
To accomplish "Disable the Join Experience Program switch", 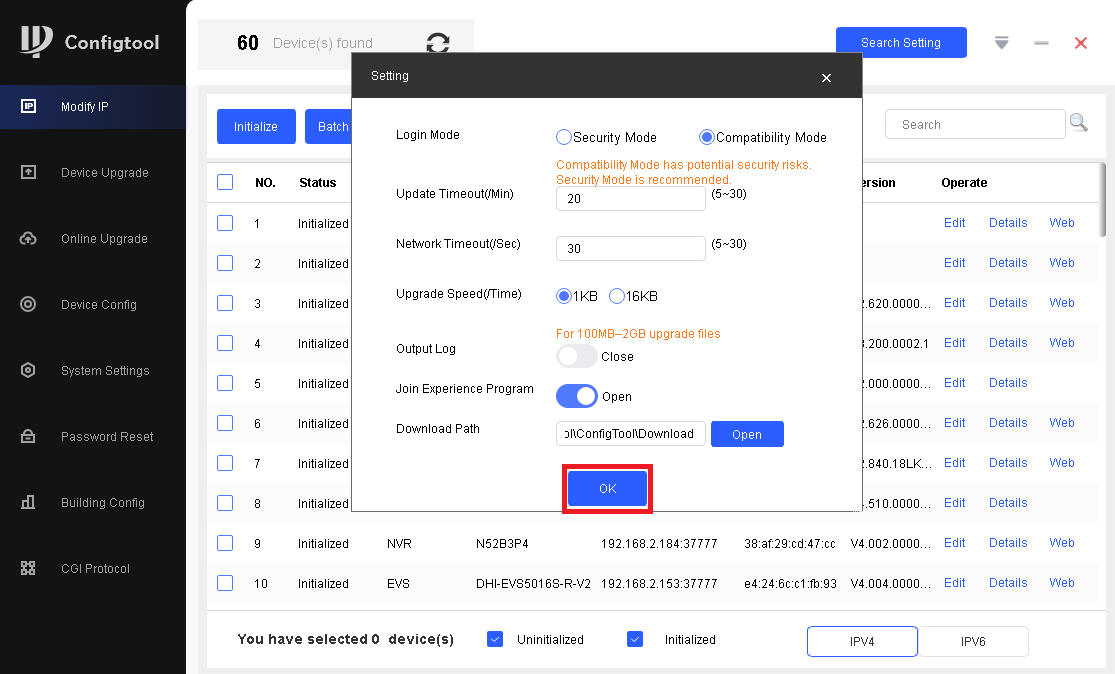I will pyautogui.click(x=576, y=396).
